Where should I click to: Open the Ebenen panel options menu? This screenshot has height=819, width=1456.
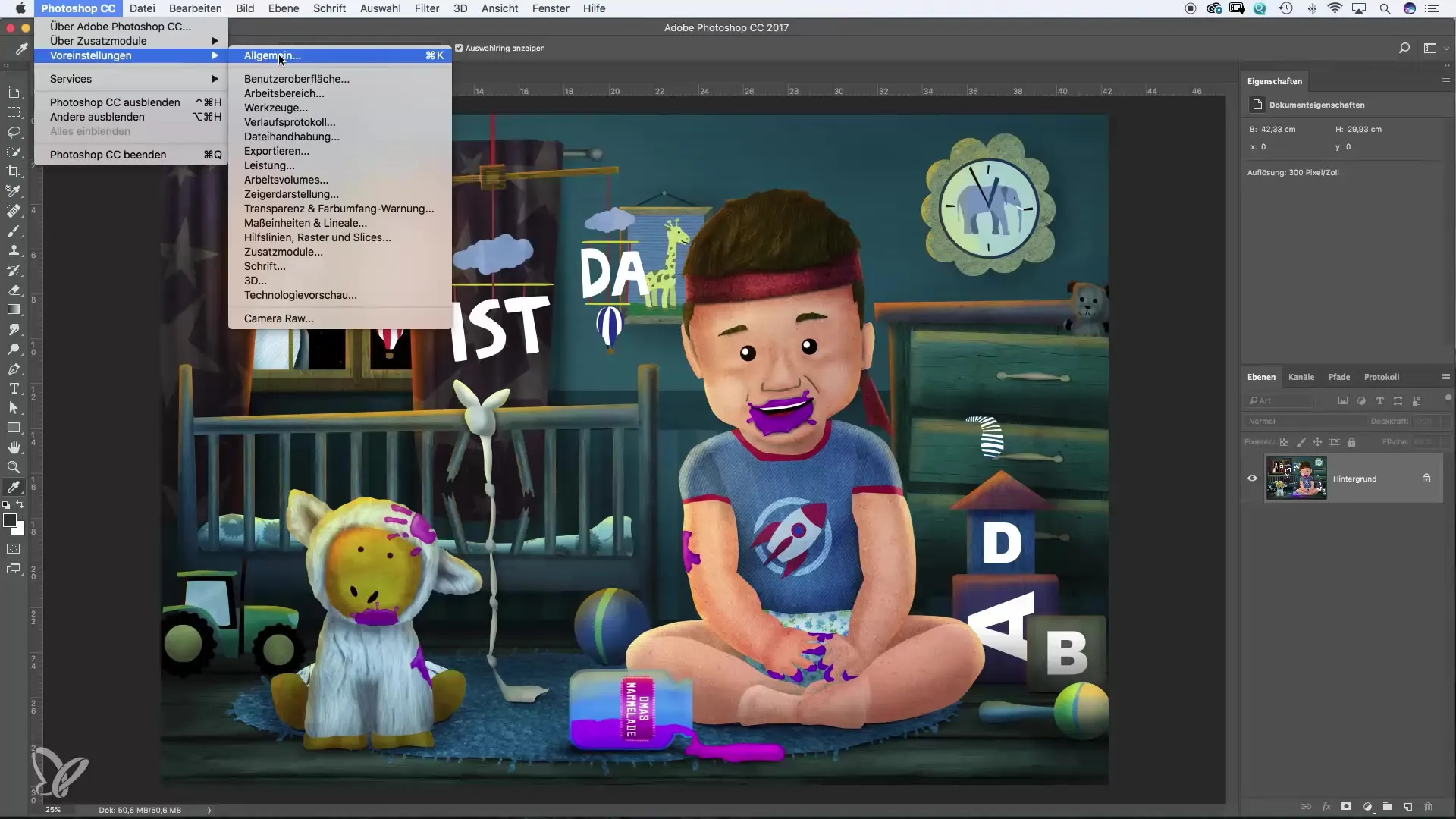coord(1445,377)
